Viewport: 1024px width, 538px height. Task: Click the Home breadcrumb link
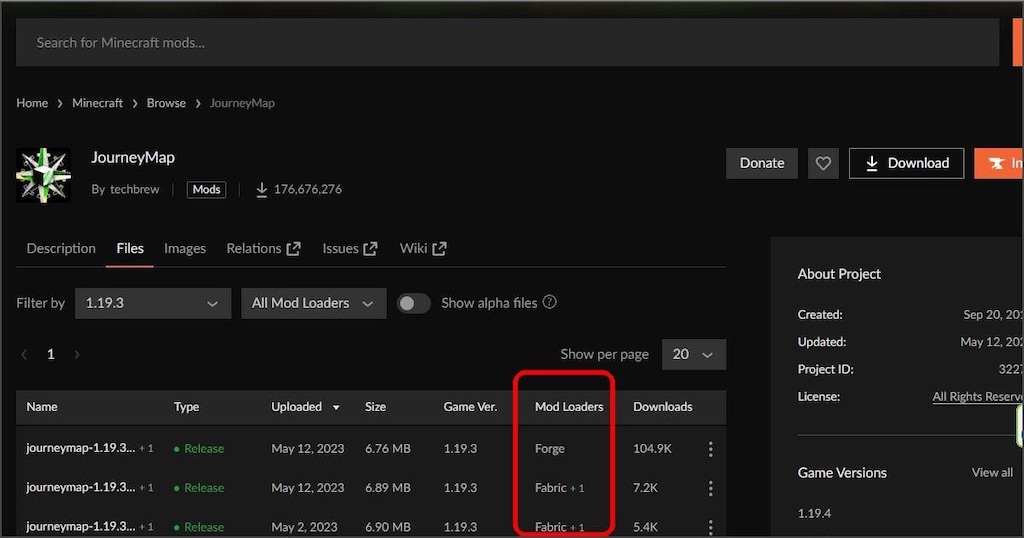32,103
